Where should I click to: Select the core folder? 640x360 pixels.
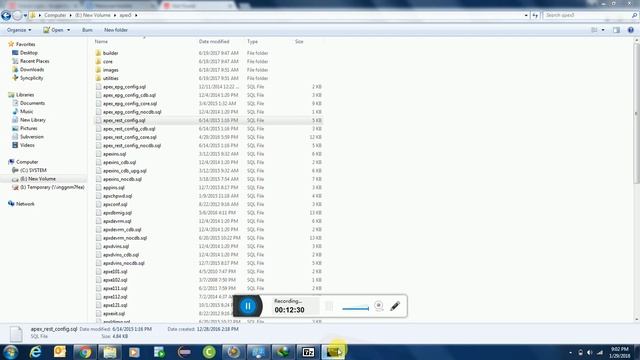[108, 61]
